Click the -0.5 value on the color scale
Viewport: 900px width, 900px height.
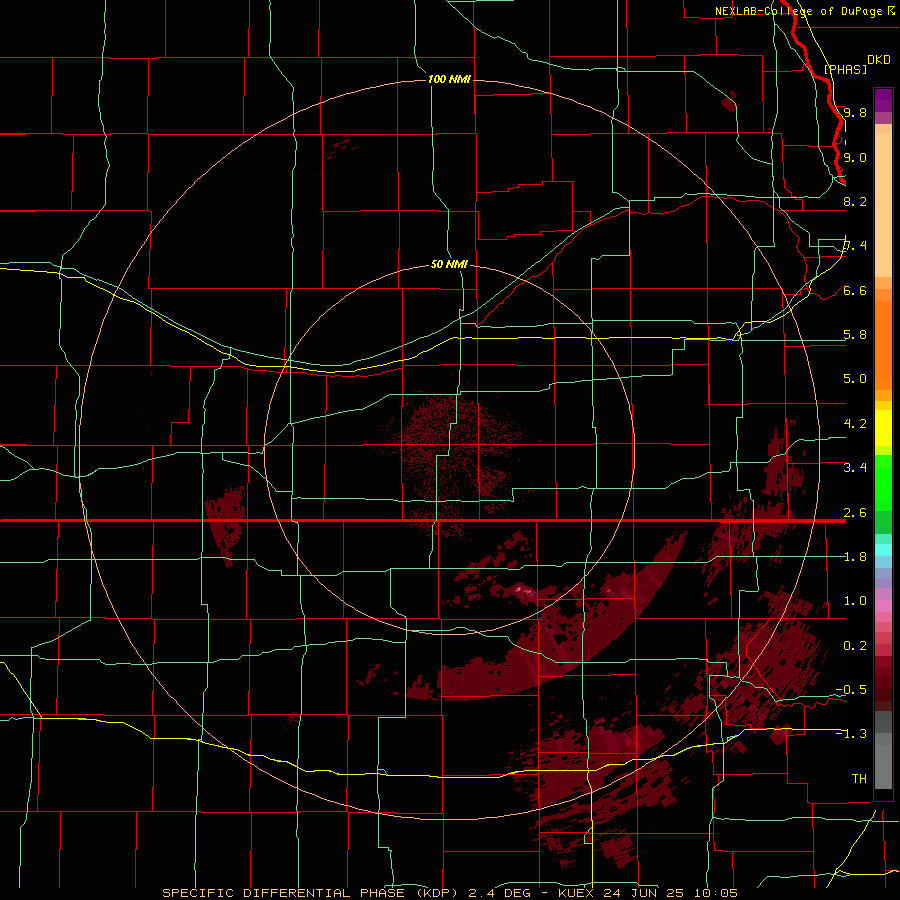tap(851, 690)
